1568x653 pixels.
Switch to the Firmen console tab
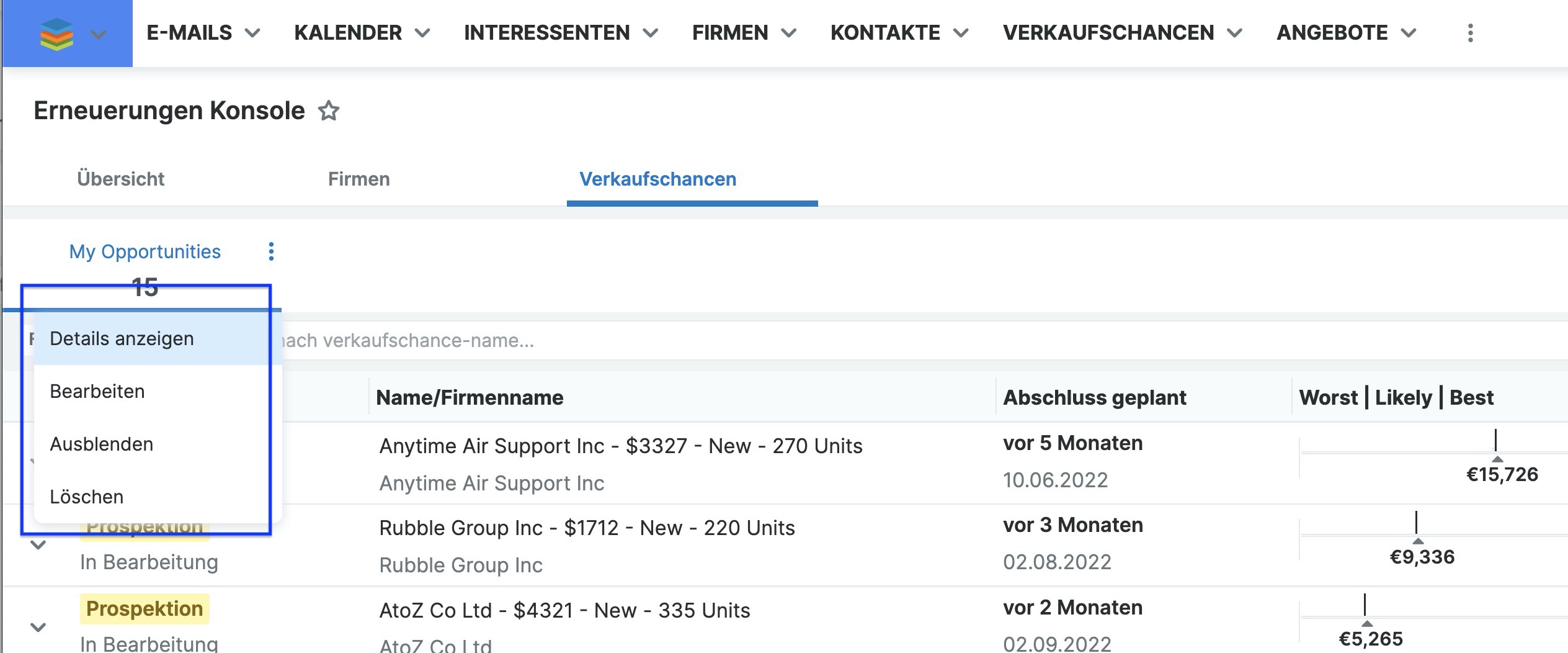[x=359, y=179]
